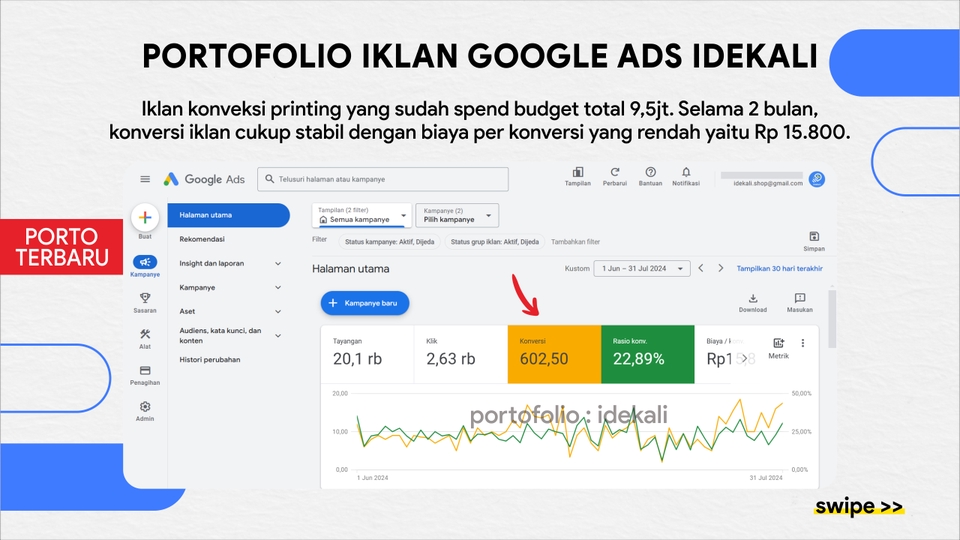Open the Pilih kampanye dropdown
Image resolution: width=960 pixels, height=540 pixels.
pyautogui.click(x=457, y=216)
